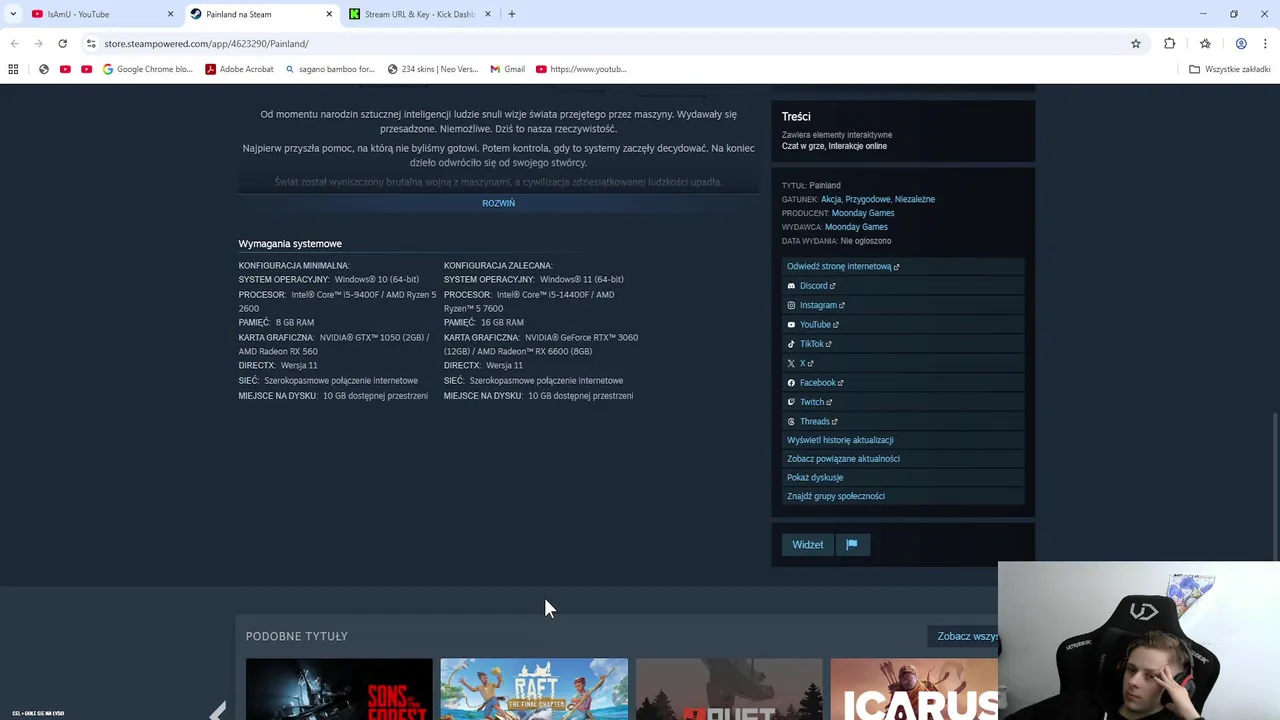
Task: Open Moonday Games producer link
Action: pyautogui.click(x=863, y=213)
